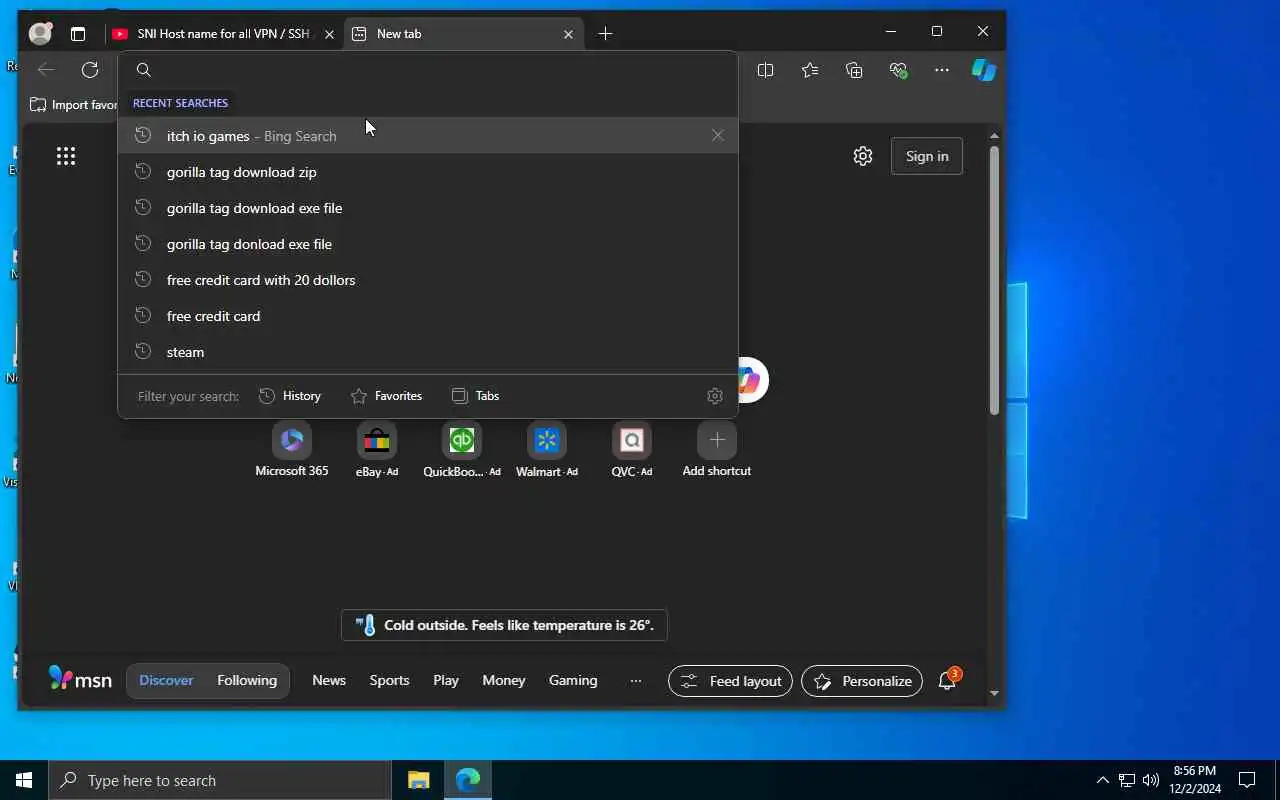Click the Edge taskbar icon
This screenshot has height=800, width=1280.
[468, 780]
